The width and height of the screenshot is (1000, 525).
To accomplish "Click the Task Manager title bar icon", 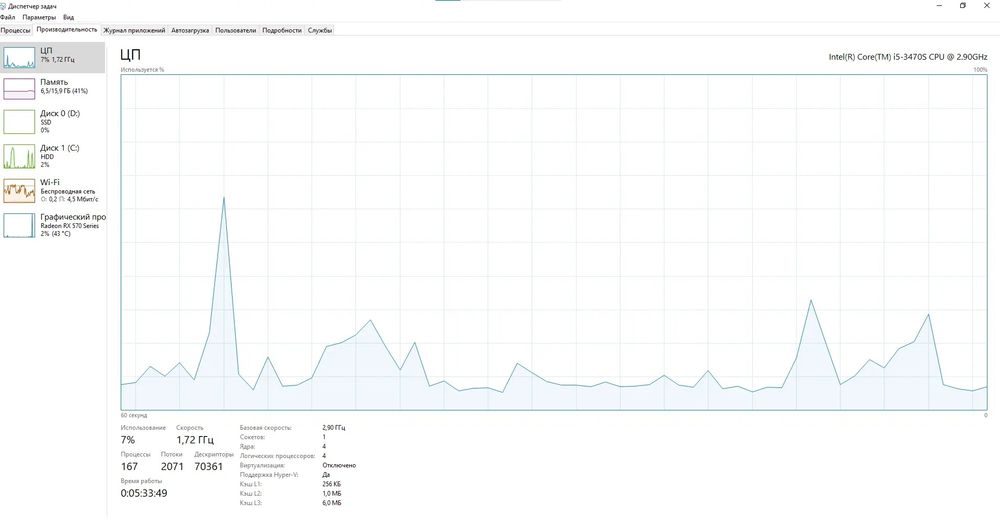I will tap(4, 6).
